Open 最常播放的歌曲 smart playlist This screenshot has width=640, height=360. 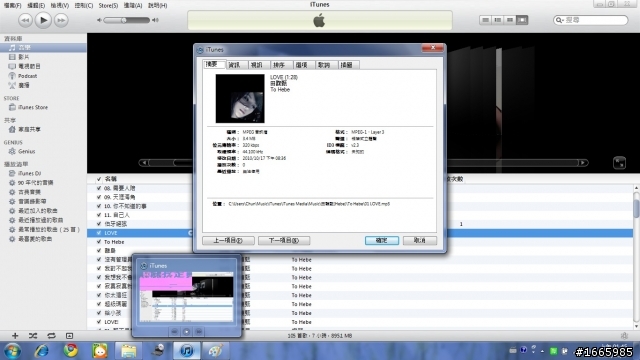pyautogui.click(x=49, y=230)
